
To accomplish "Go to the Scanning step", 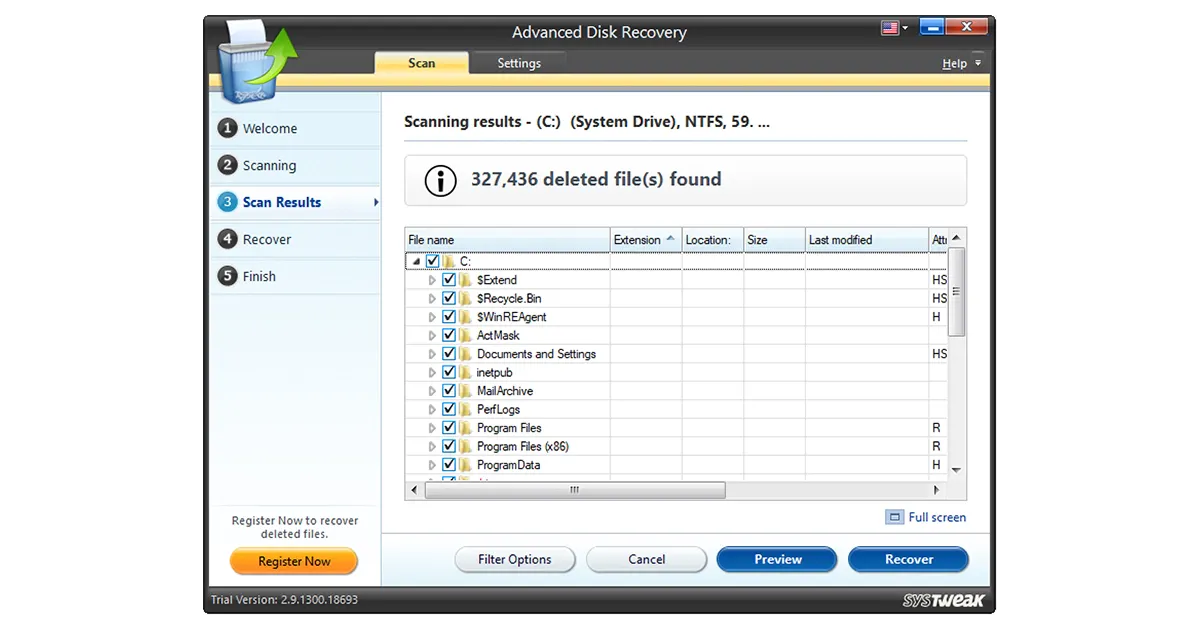I will pos(295,165).
